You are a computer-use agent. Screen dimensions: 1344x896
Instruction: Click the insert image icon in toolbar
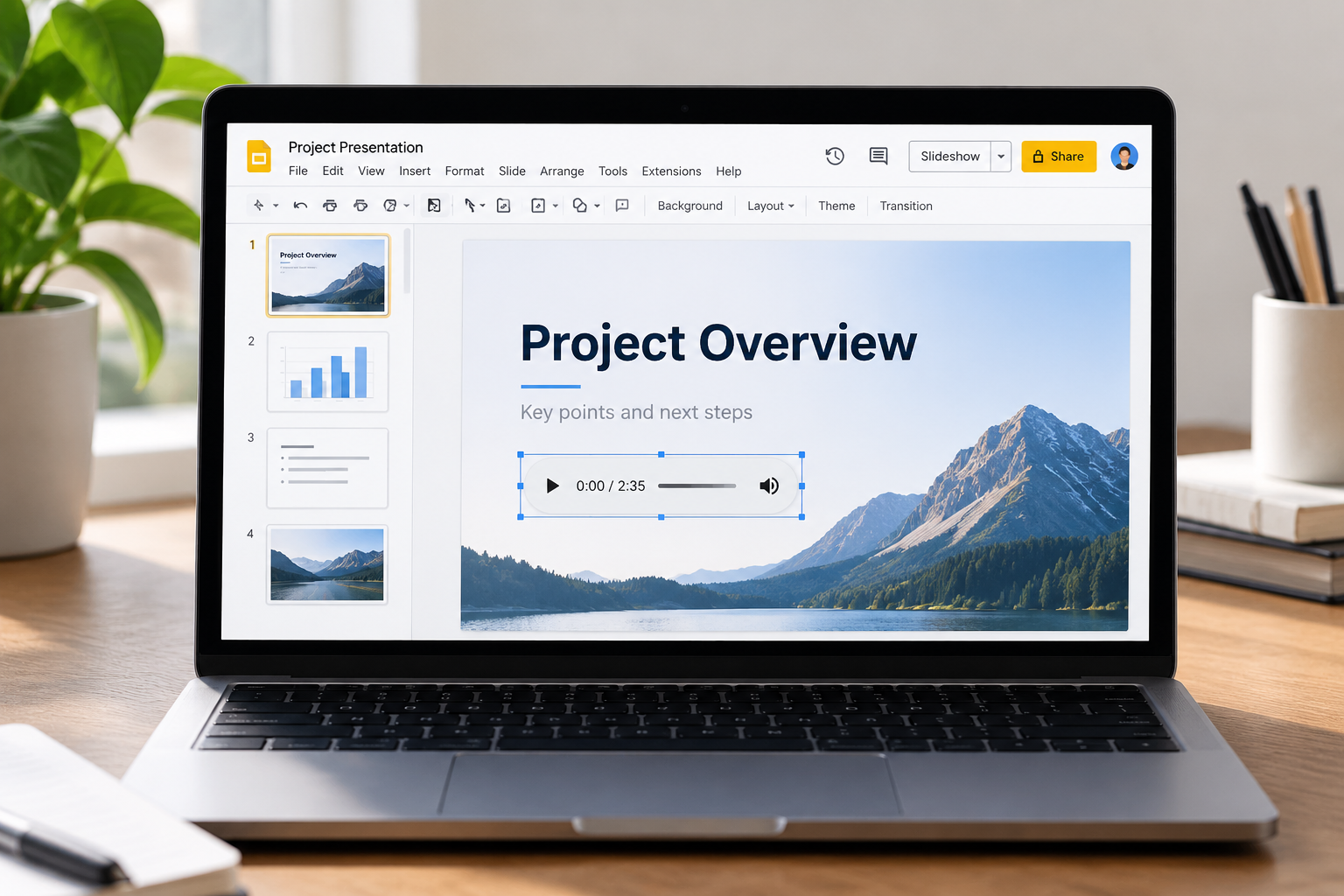pos(538,206)
